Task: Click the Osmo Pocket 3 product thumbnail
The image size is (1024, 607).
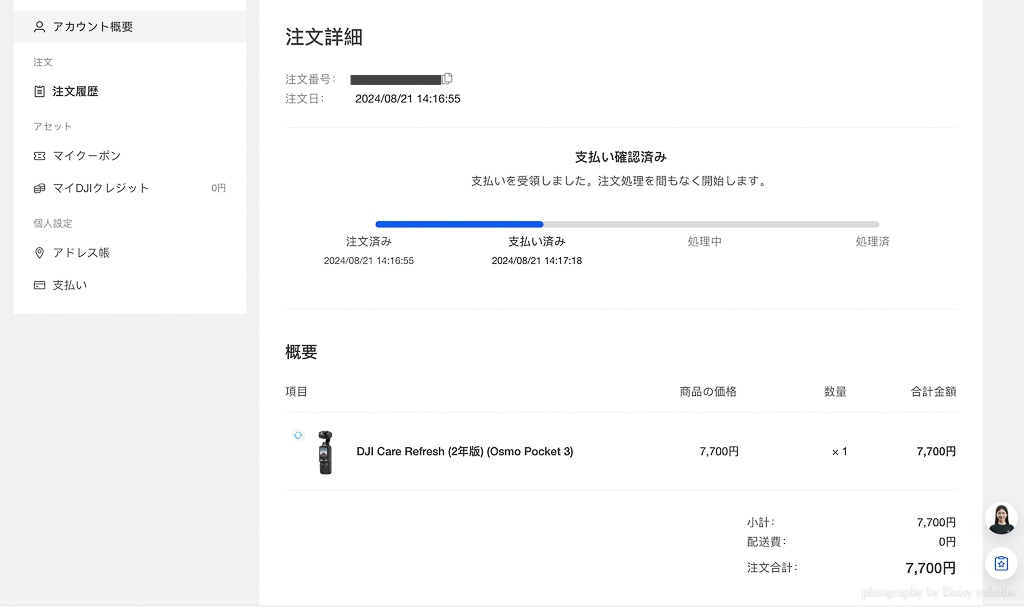Action: point(325,452)
